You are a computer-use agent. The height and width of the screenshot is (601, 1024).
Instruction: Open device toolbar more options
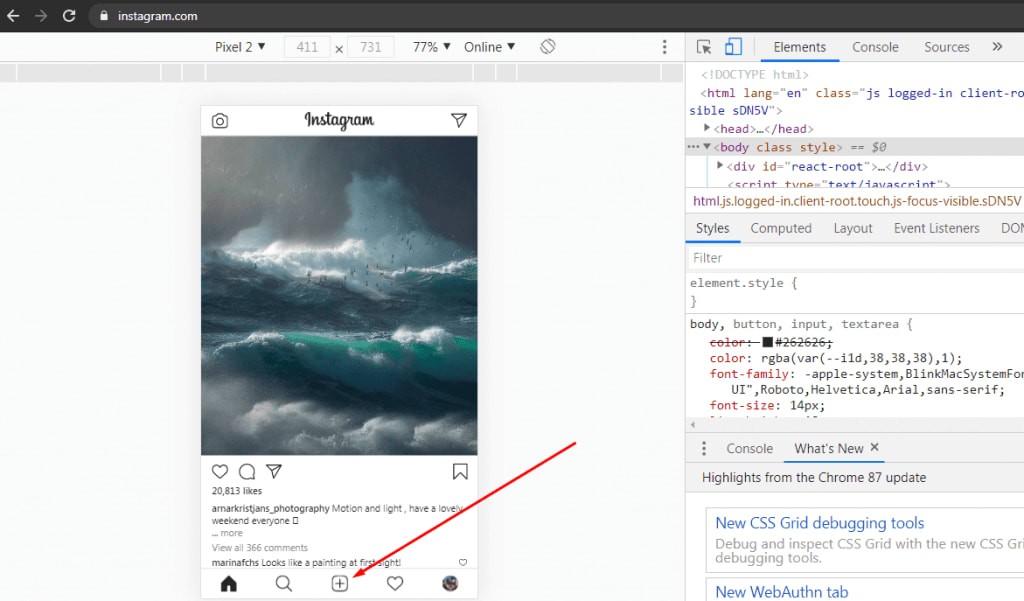[664, 47]
